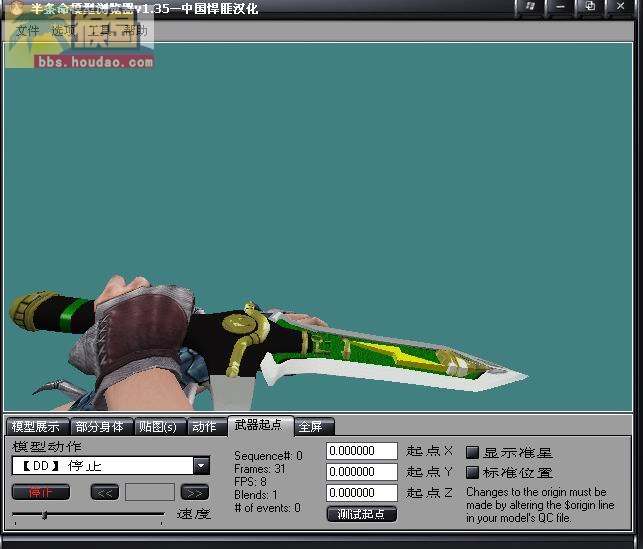Enable the 标准位置 checkbox

(x=472, y=472)
